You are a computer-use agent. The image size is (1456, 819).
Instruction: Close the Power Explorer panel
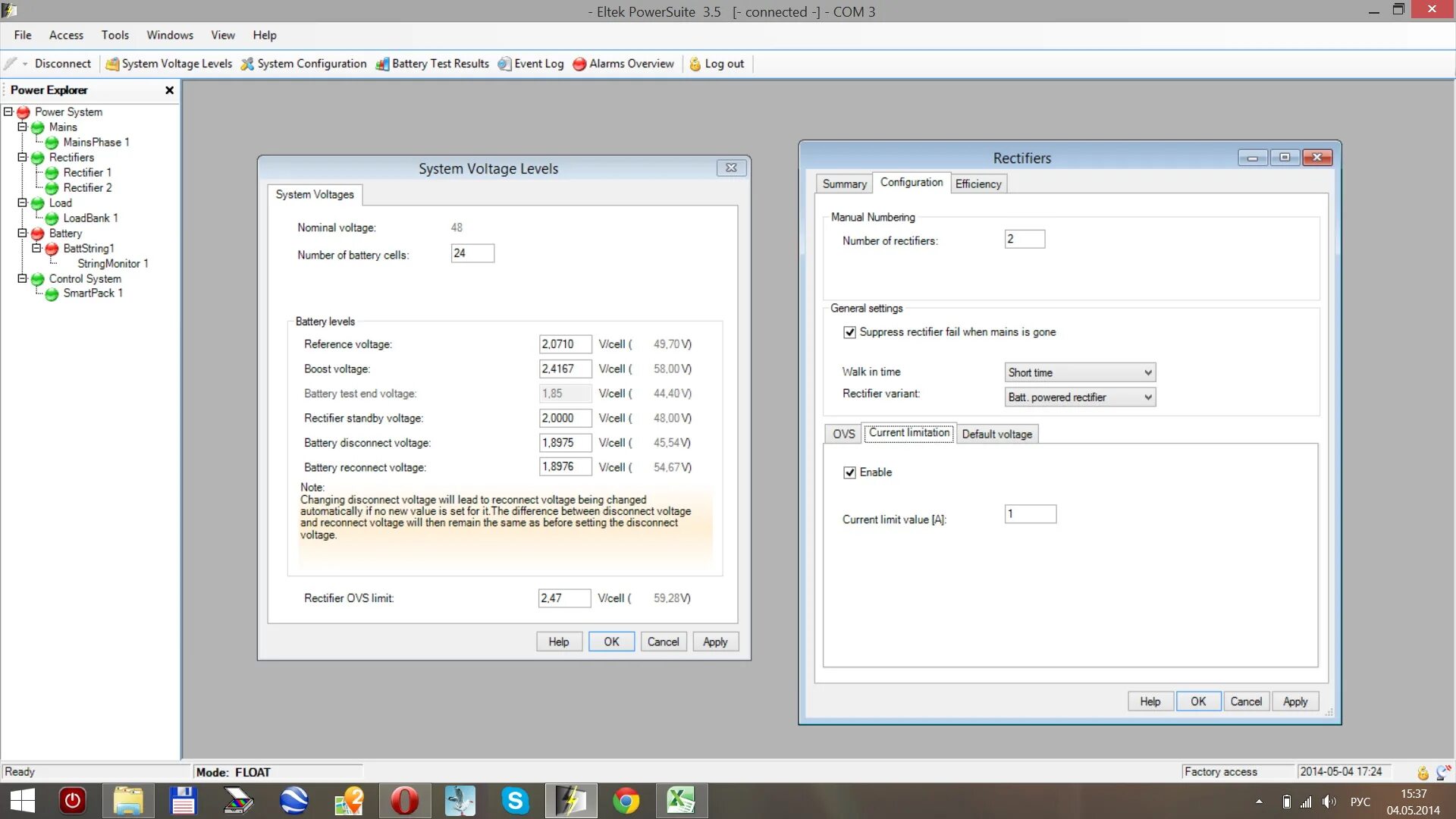(170, 90)
